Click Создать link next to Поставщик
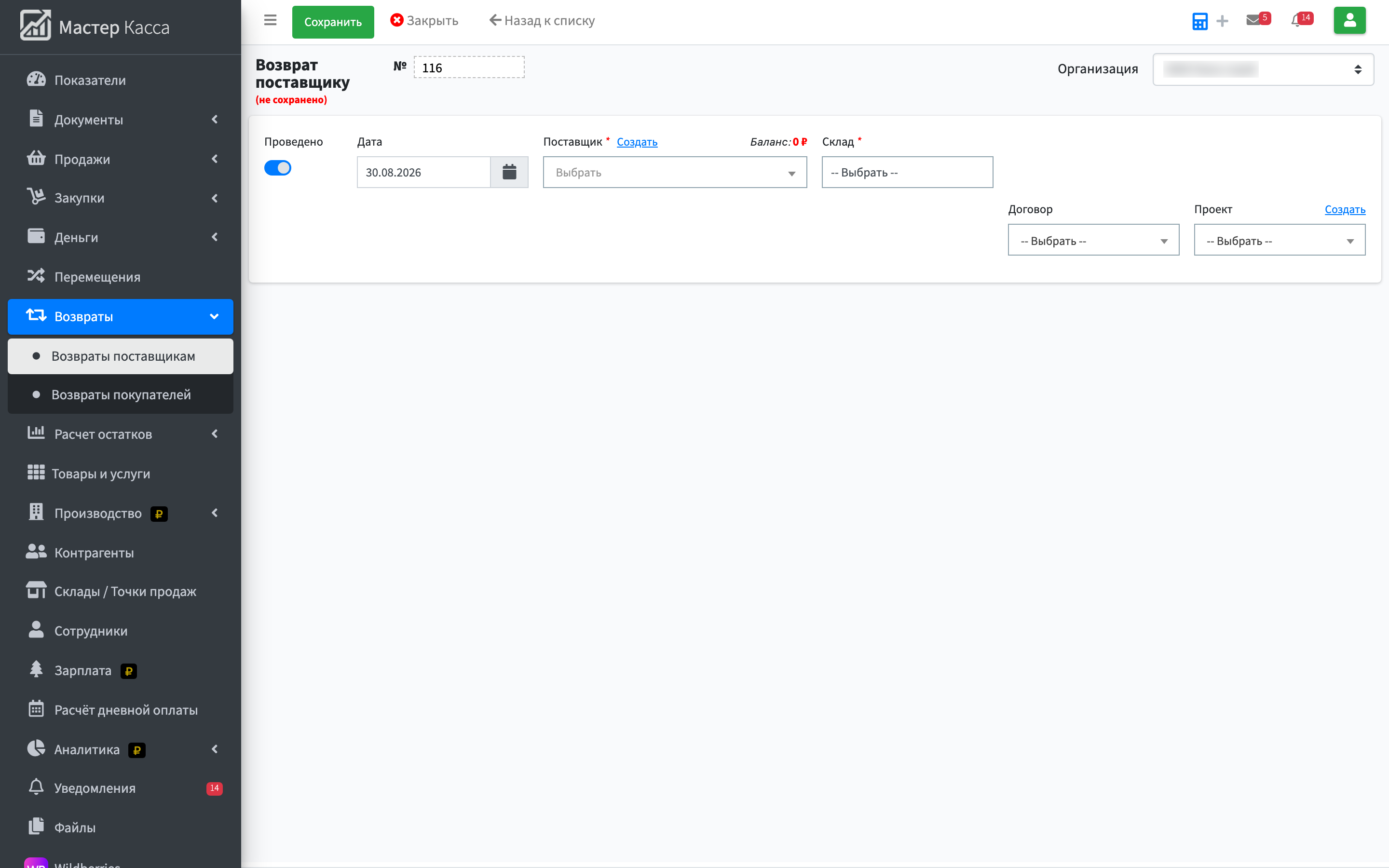This screenshot has width=1389, height=868. point(637,142)
